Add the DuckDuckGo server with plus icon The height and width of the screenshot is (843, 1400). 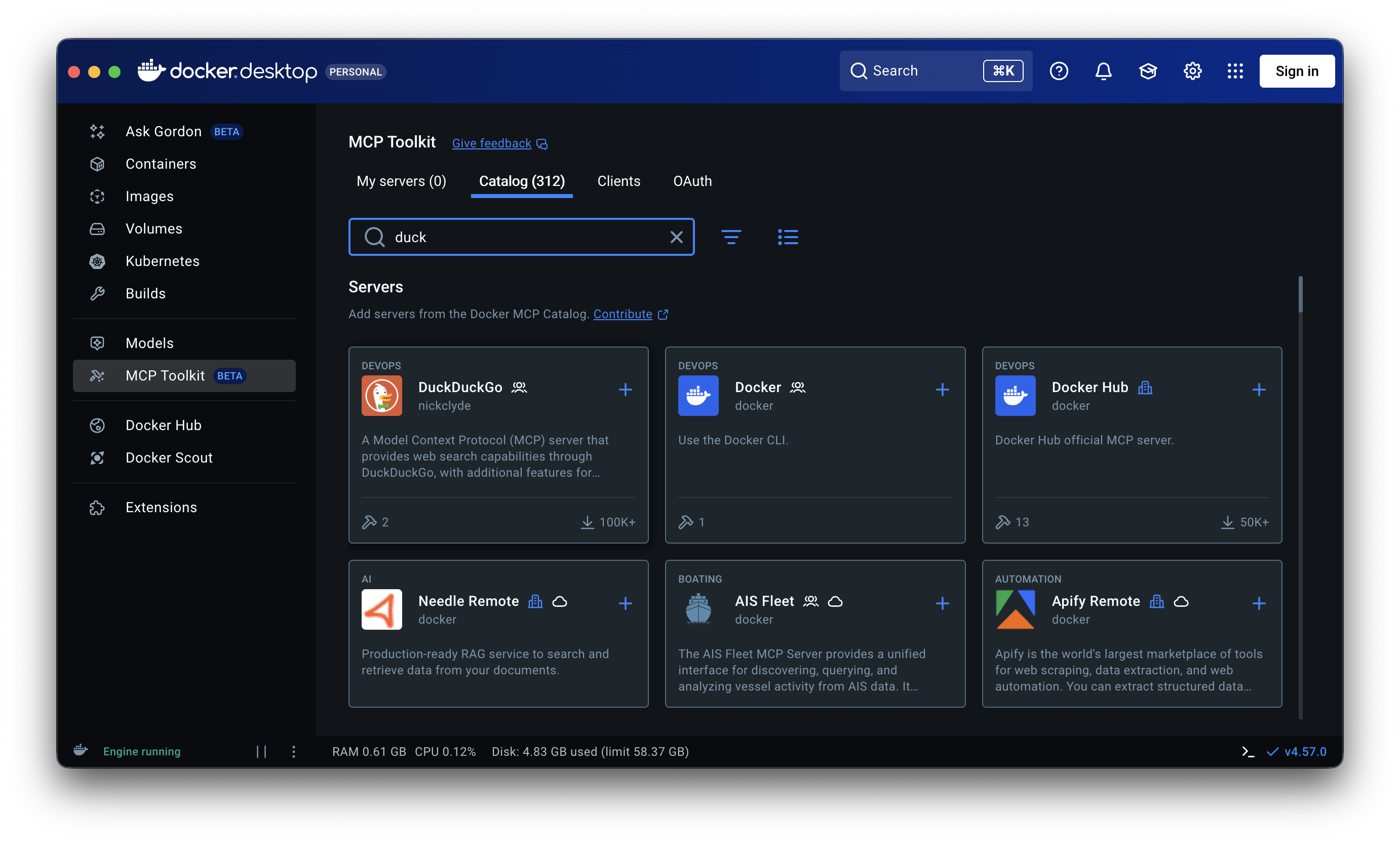click(x=626, y=390)
